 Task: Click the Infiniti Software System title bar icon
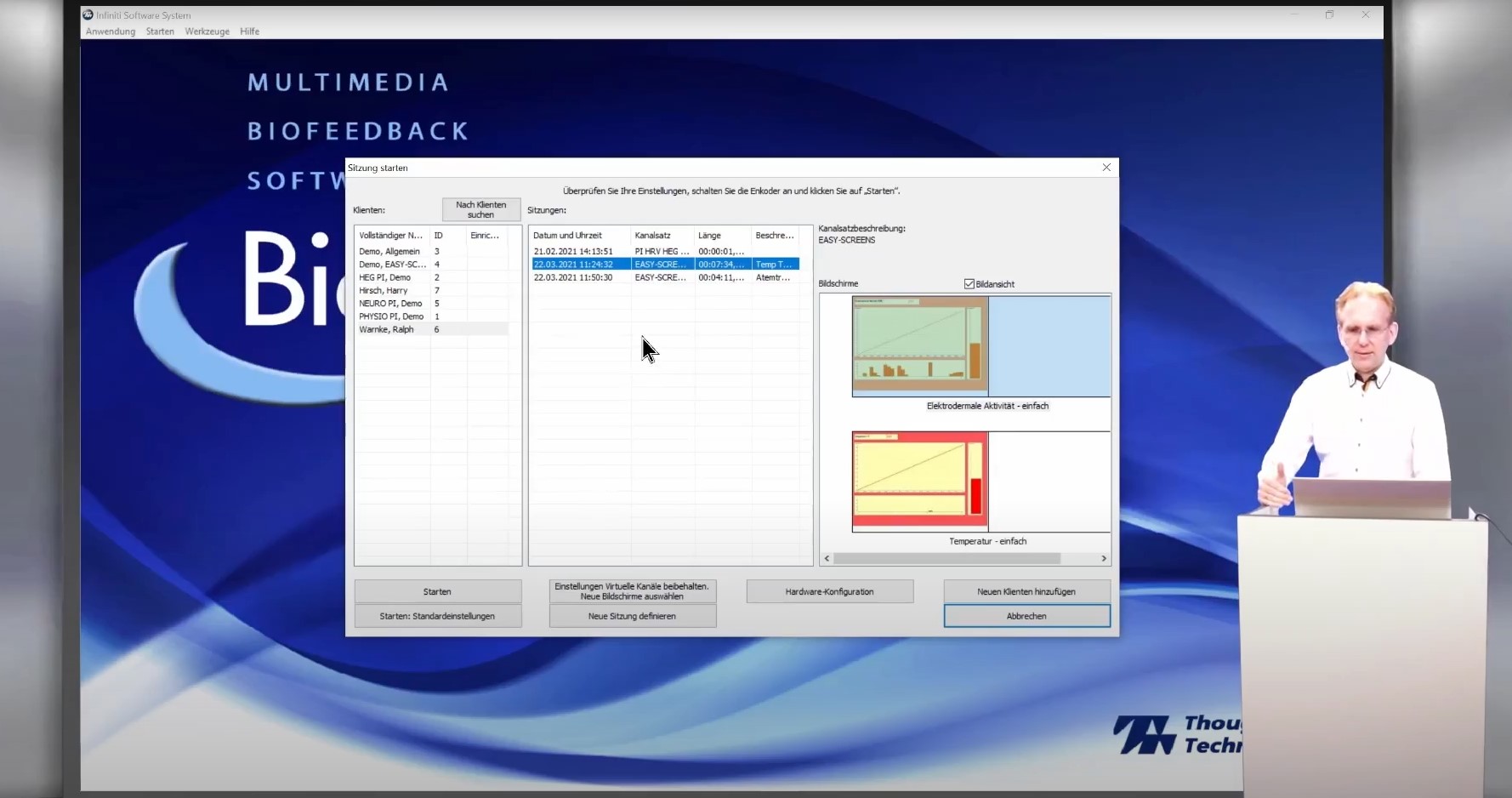point(88,14)
